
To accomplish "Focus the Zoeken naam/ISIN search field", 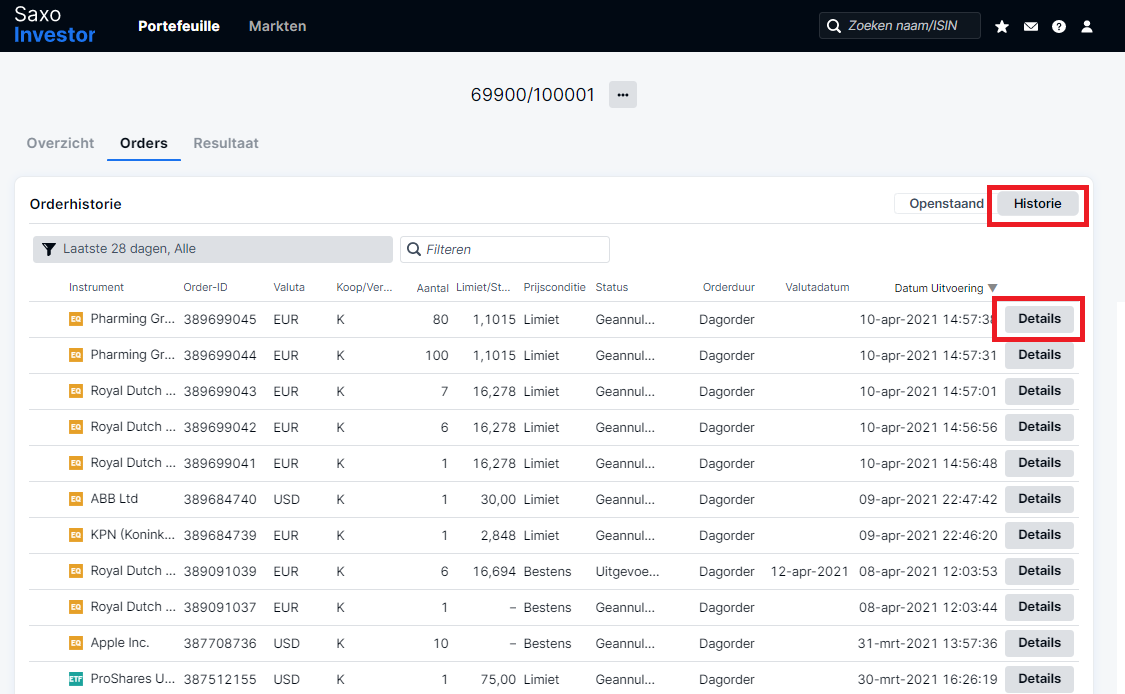I will point(900,26).
